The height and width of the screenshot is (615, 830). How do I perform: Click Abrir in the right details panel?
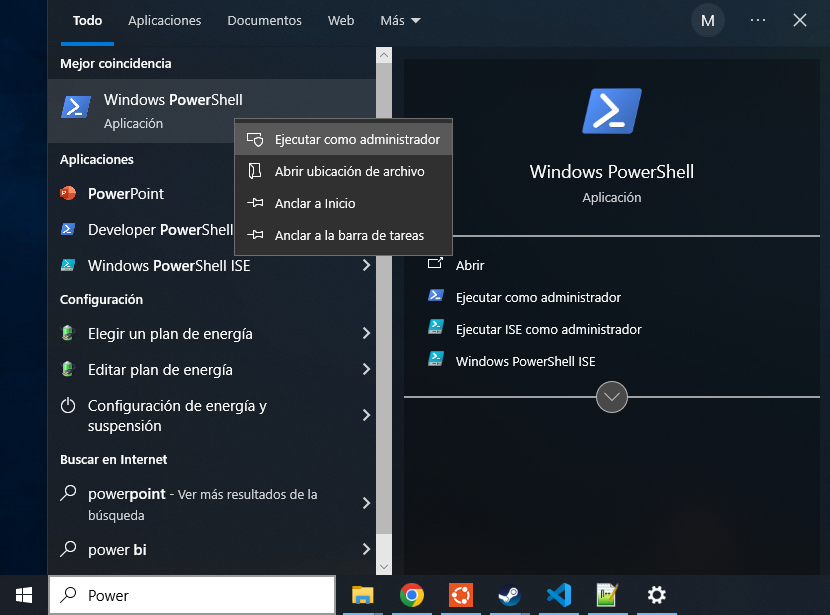470,265
